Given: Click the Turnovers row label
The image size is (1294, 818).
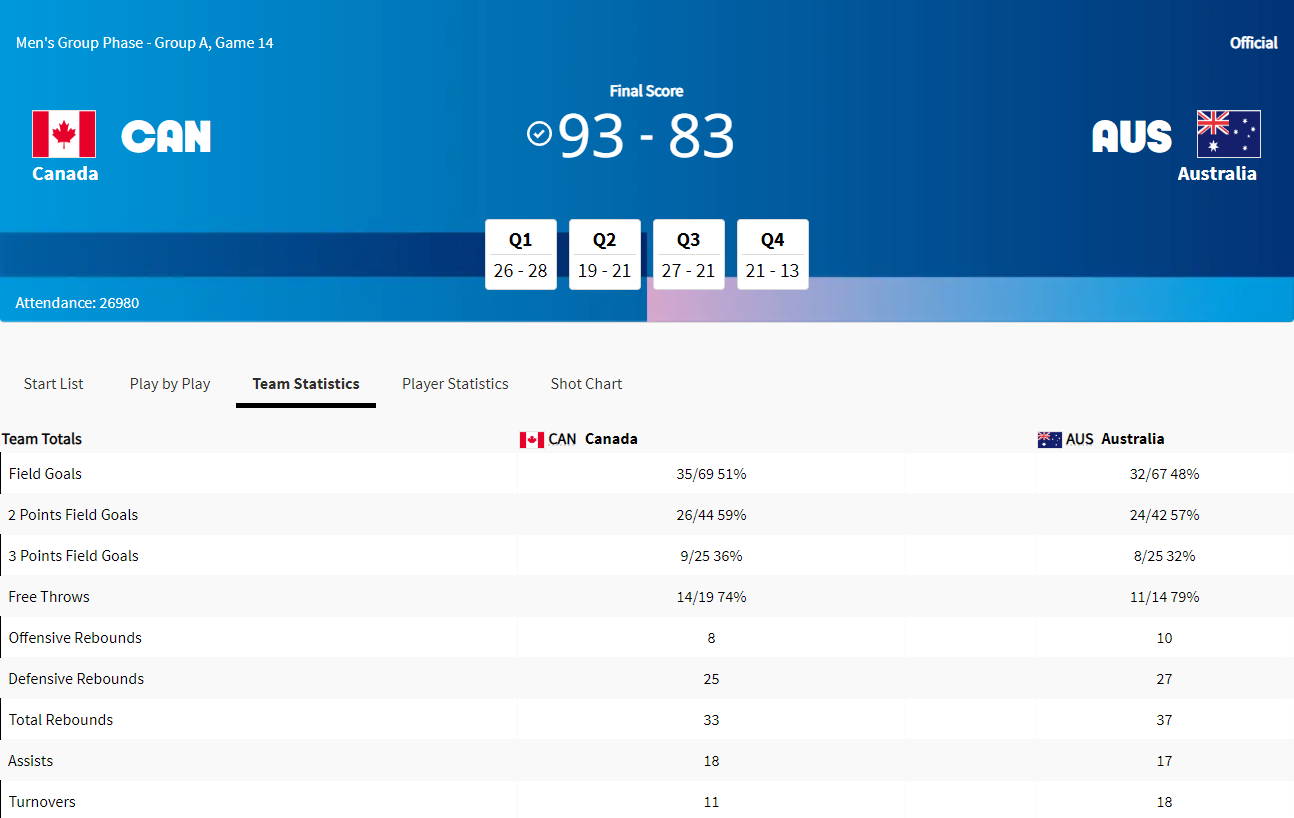Looking at the screenshot, I should coord(42,802).
